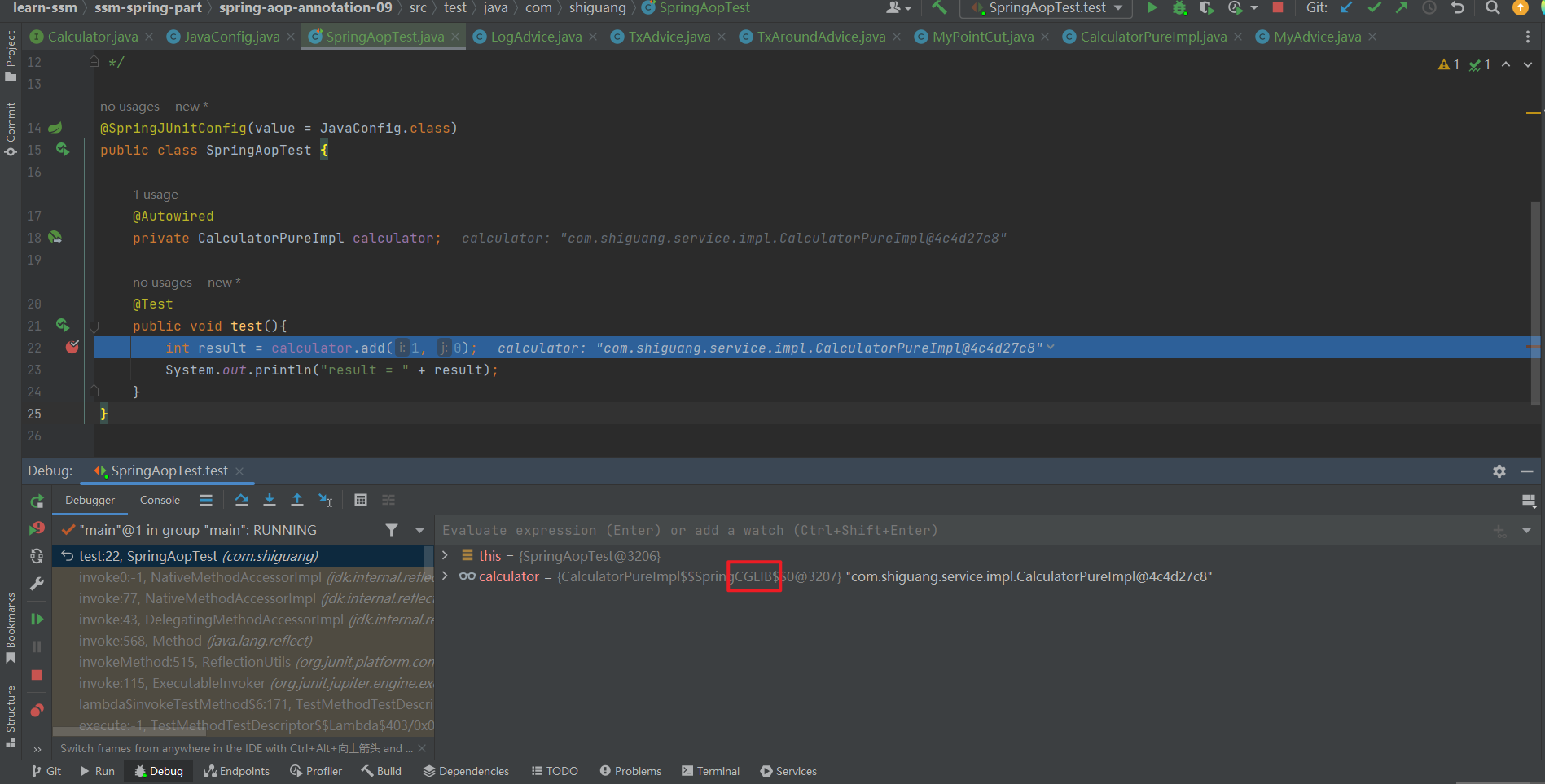Open Debug panel gear options
The width and height of the screenshot is (1545, 784).
click(x=1499, y=471)
